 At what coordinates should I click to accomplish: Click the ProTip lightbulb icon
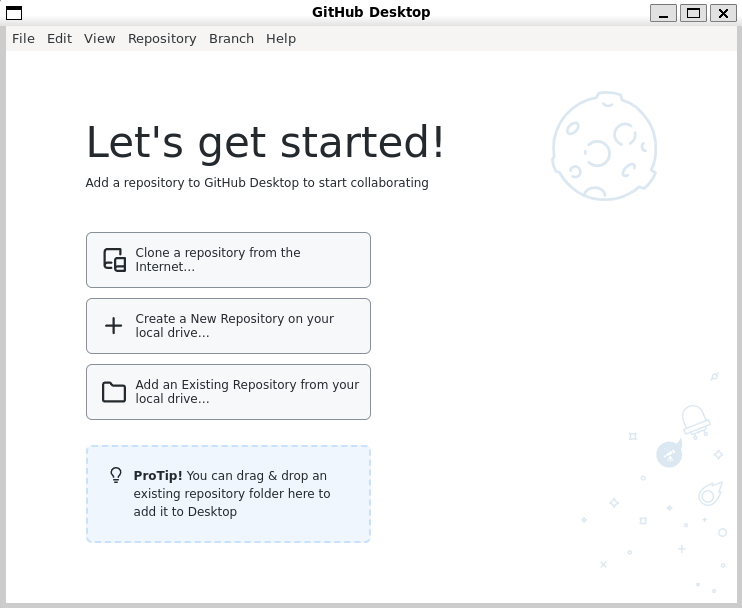(116, 475)
